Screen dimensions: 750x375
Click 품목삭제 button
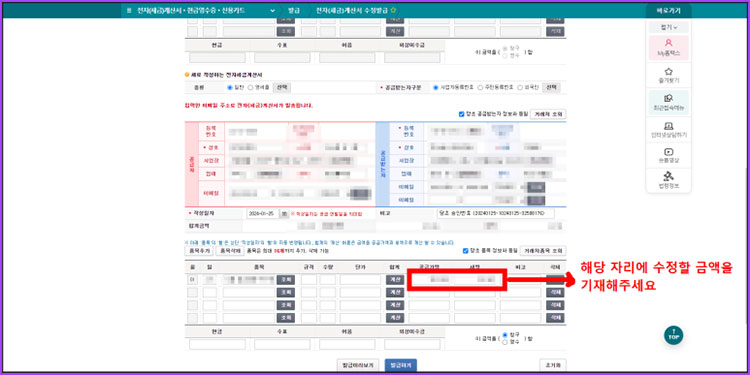(230, 251)
